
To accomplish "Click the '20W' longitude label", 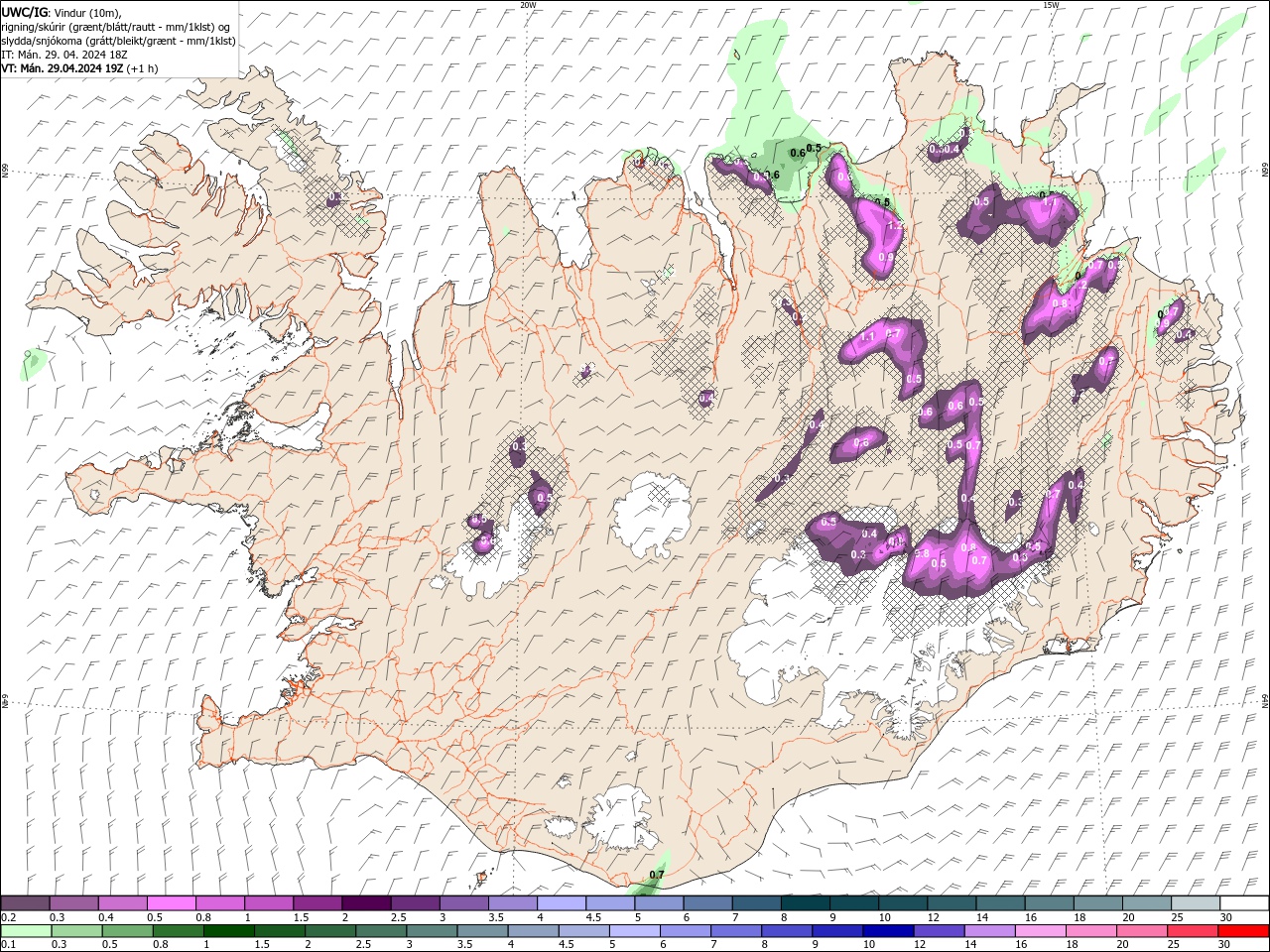I will pyautogui.click(x=528, y=5).
